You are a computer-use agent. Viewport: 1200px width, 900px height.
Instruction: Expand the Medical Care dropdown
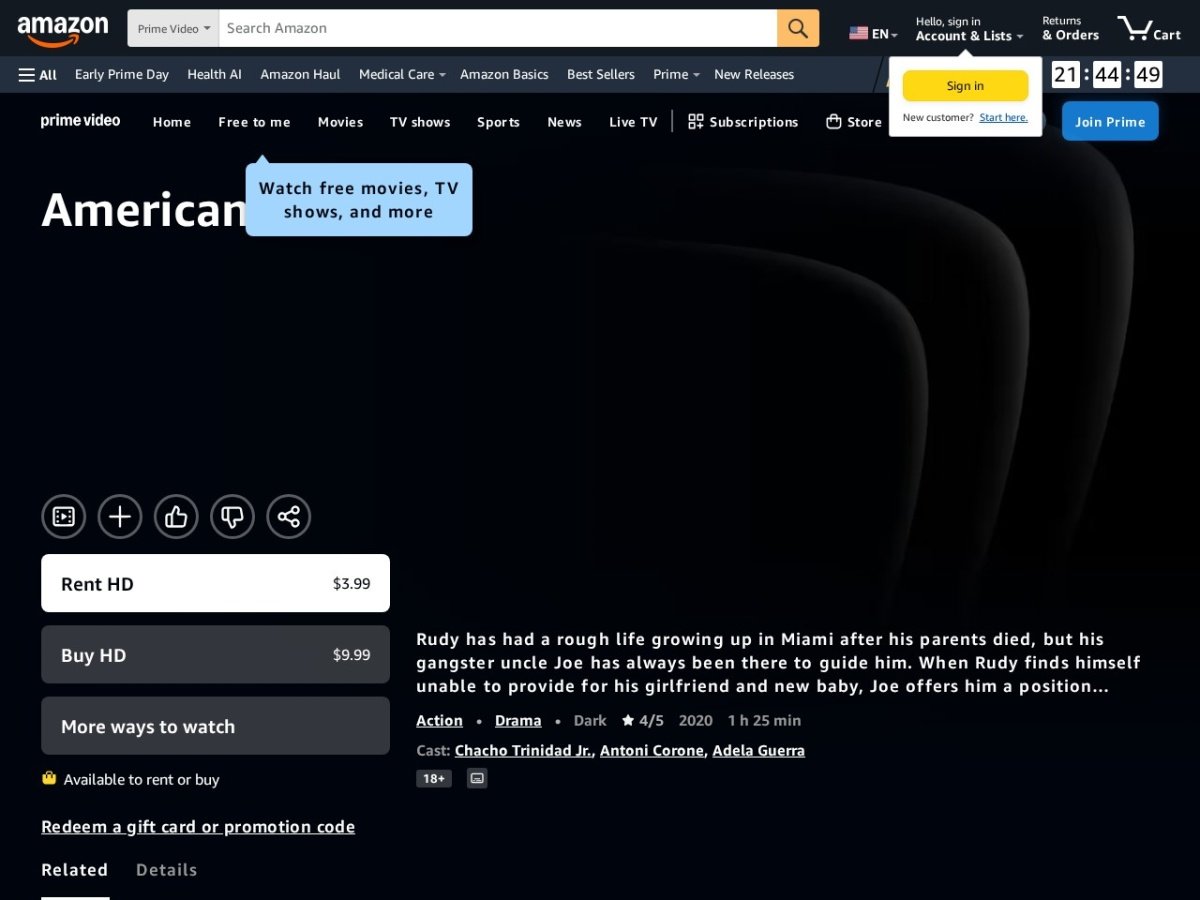tap(402, 75)
